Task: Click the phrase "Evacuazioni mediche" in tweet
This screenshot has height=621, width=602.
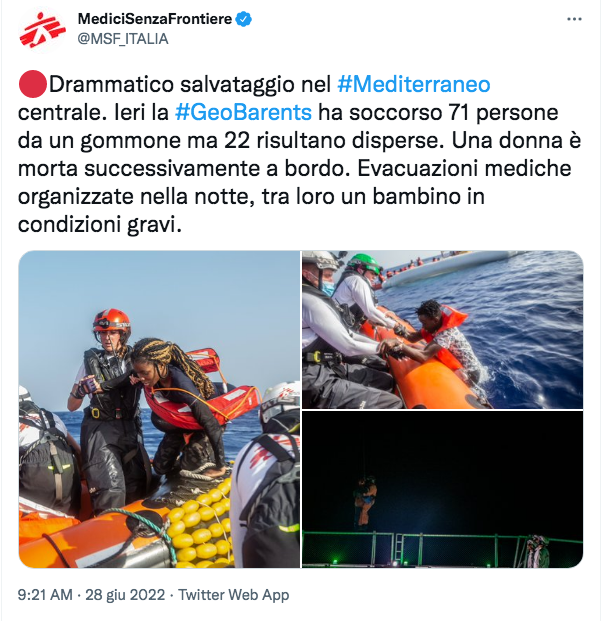Action: [464, 168]
